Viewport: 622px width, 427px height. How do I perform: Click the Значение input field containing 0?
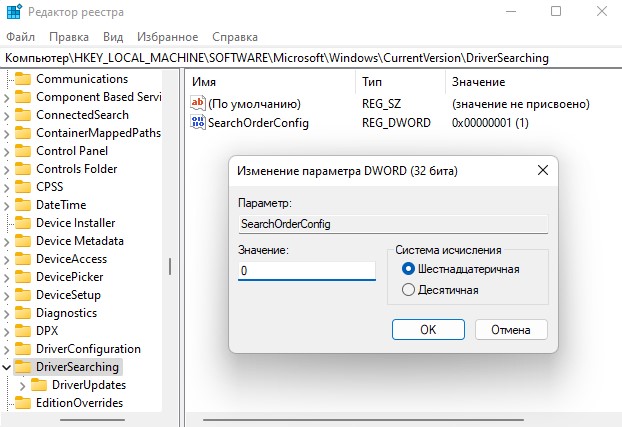pos(307,271)
